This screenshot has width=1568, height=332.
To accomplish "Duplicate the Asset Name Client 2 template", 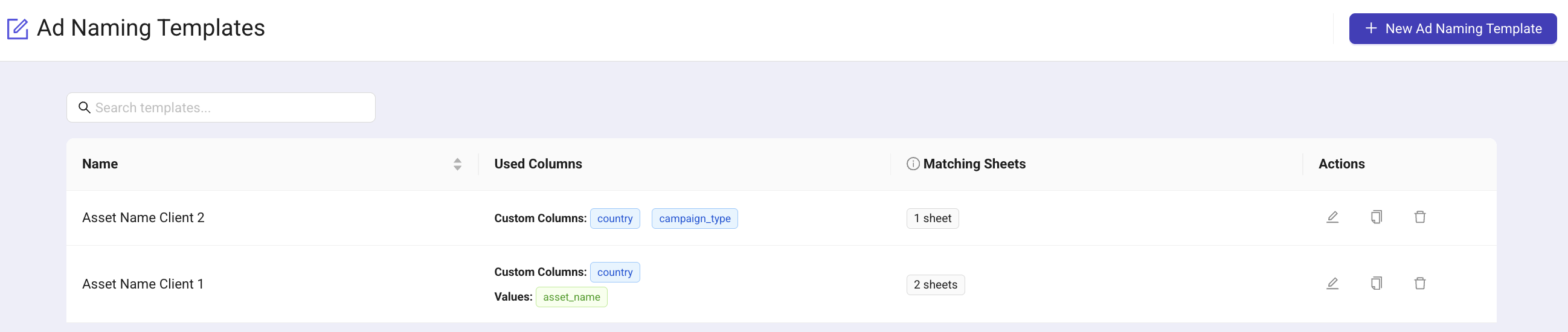I will (x=1376, y=217).
